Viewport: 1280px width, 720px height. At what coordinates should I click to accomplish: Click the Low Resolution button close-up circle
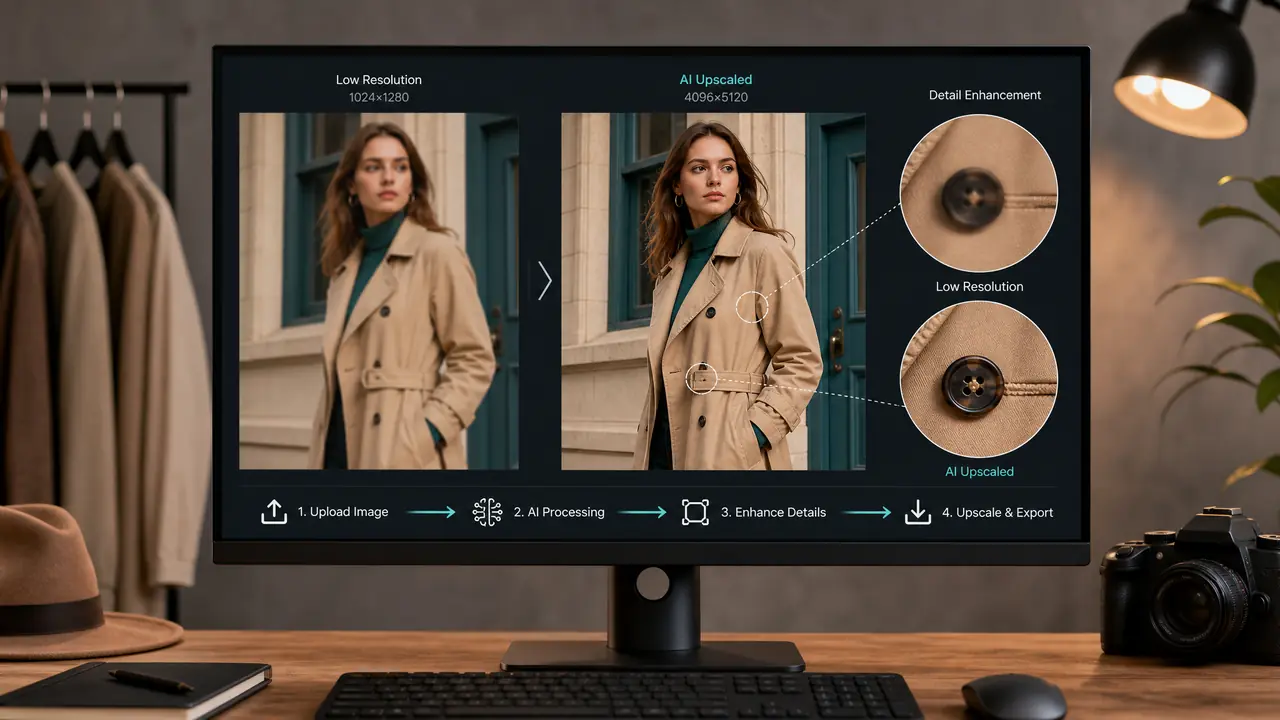[979, 193]
